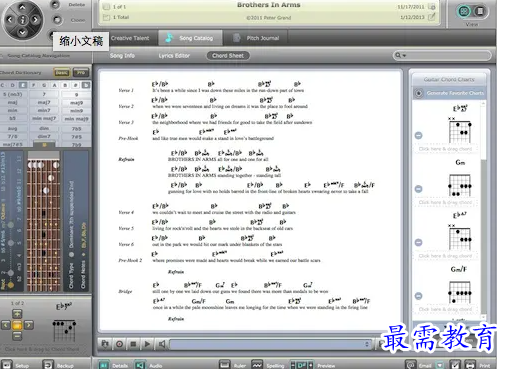This screenshot has width=505, height=369.
Task: Open the search magnifier dropdown
Action: click(x=400, y=55)
